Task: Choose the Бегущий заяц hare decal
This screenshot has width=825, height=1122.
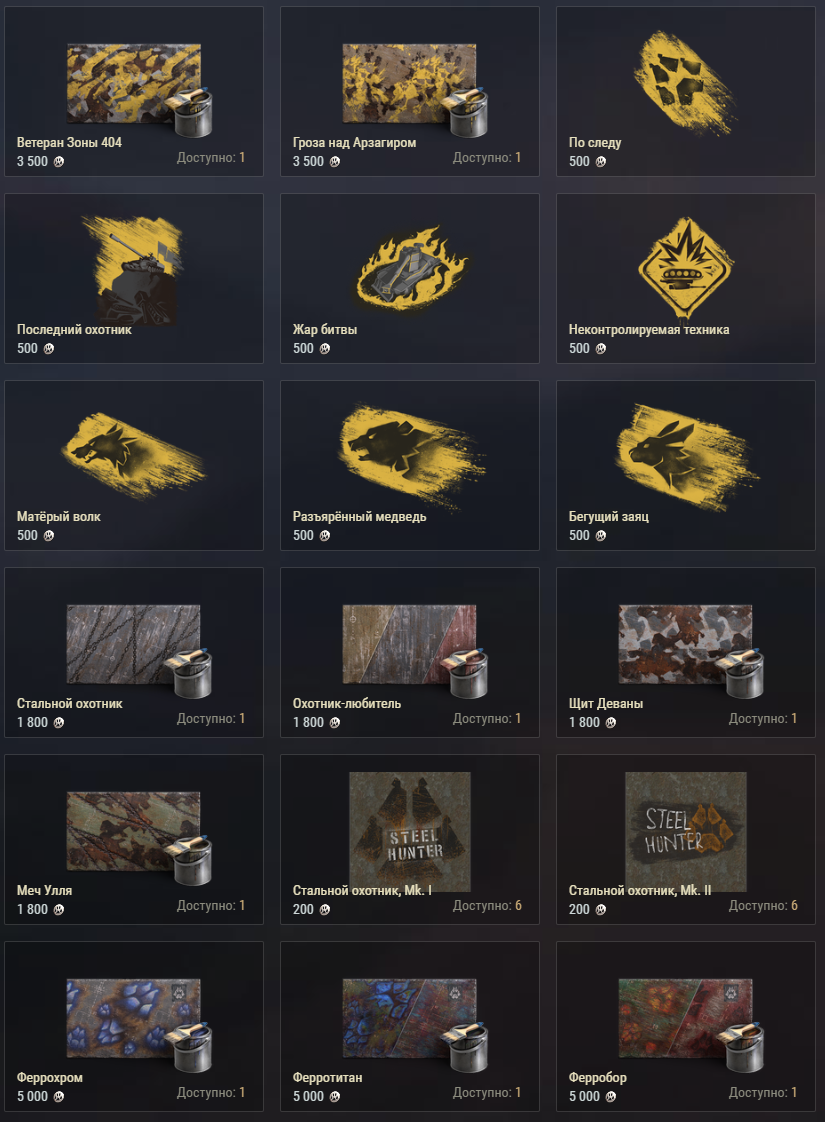Action: click(x=685, y=455)
